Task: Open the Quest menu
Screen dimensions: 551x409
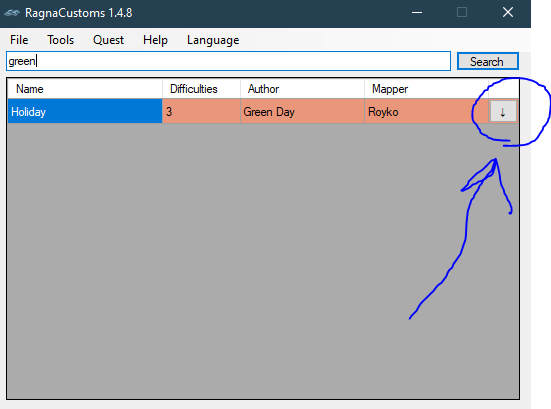Action: tap(108, 40)
